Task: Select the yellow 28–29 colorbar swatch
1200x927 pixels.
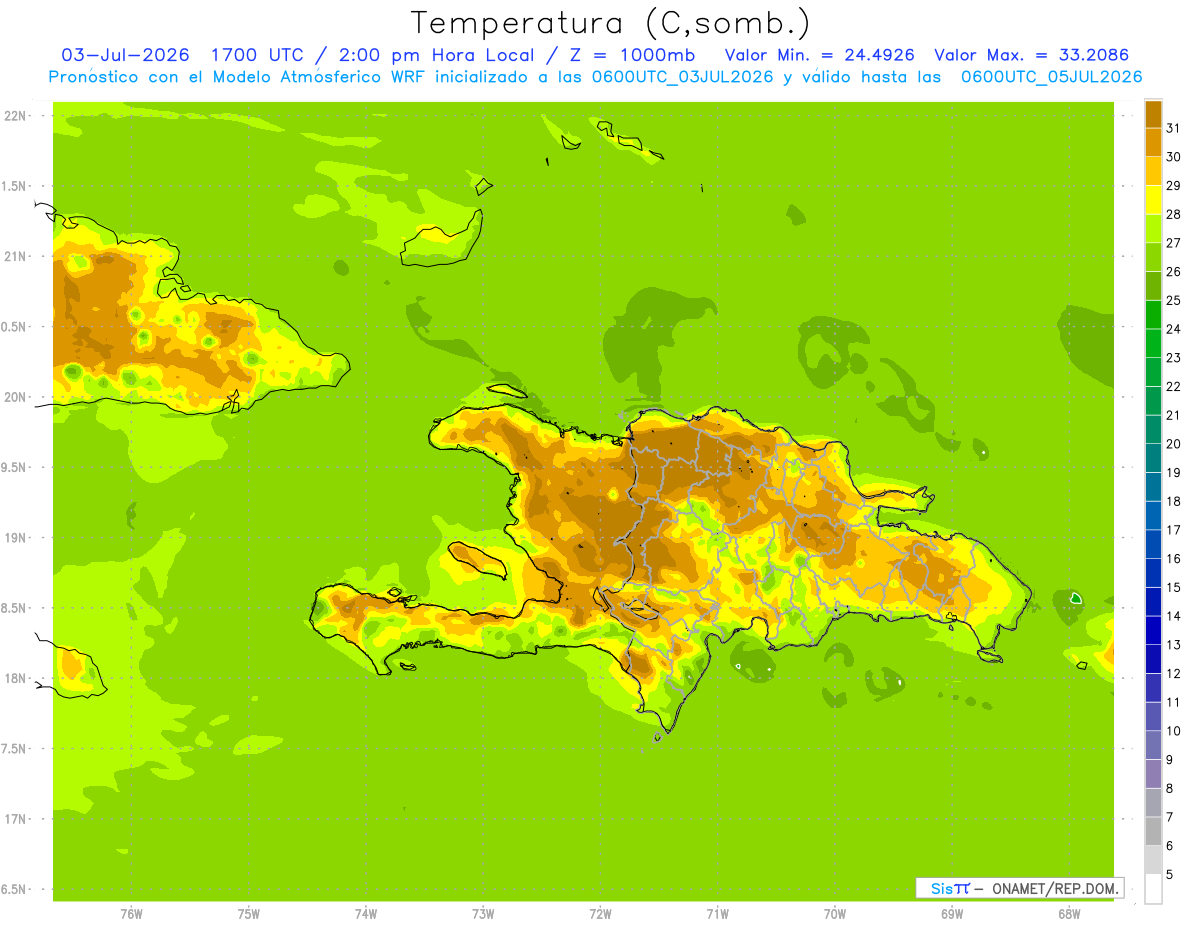Action: [x=1153, y=200]
